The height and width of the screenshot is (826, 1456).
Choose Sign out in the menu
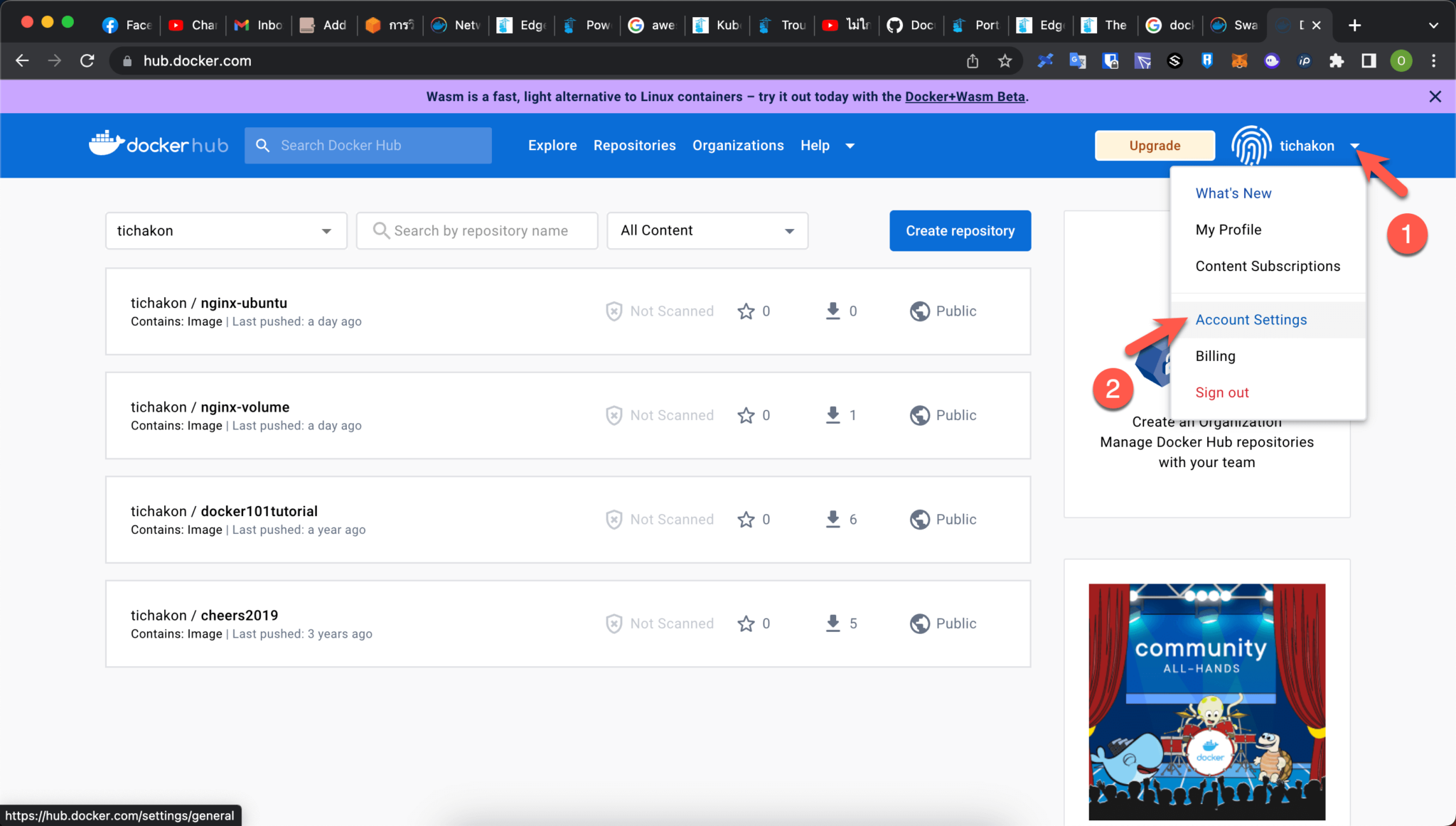[x=1221, y=392]
